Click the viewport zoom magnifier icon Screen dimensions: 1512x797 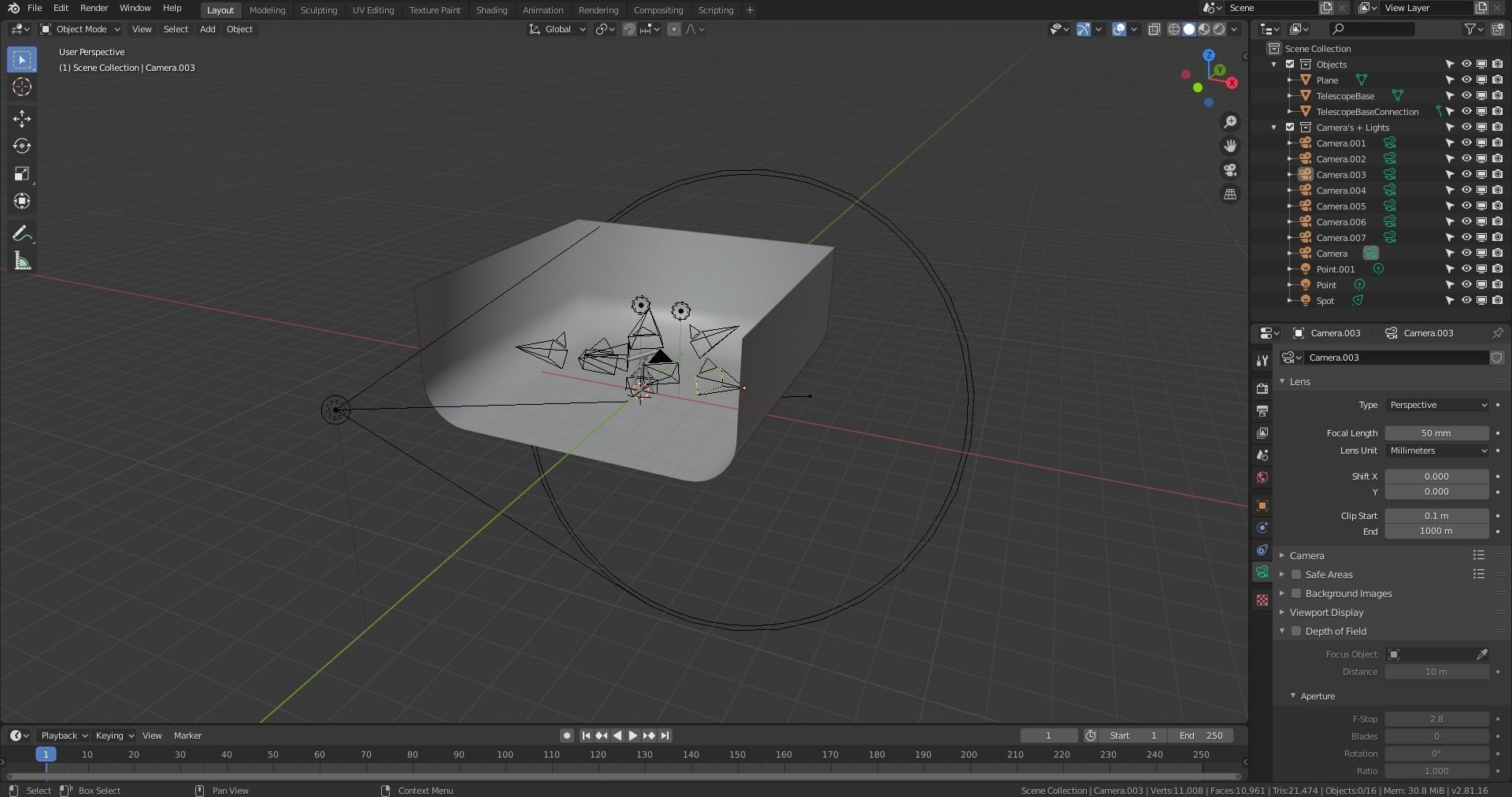click(1230, 122)
